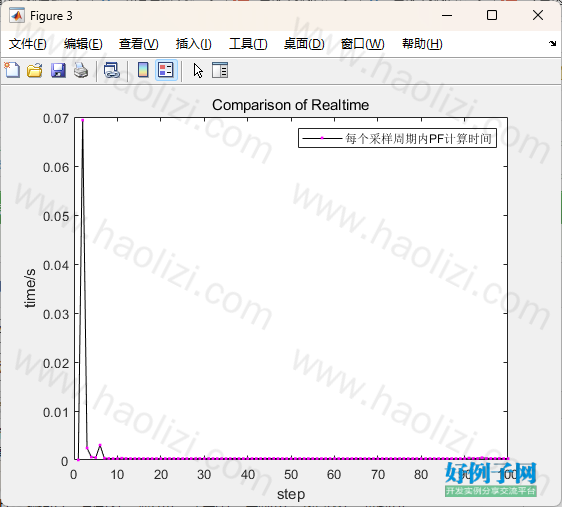Click the x-axis tick label 50
Viewport: 562px width, 507px height.
pyautogui.click(x=291, y=475)
